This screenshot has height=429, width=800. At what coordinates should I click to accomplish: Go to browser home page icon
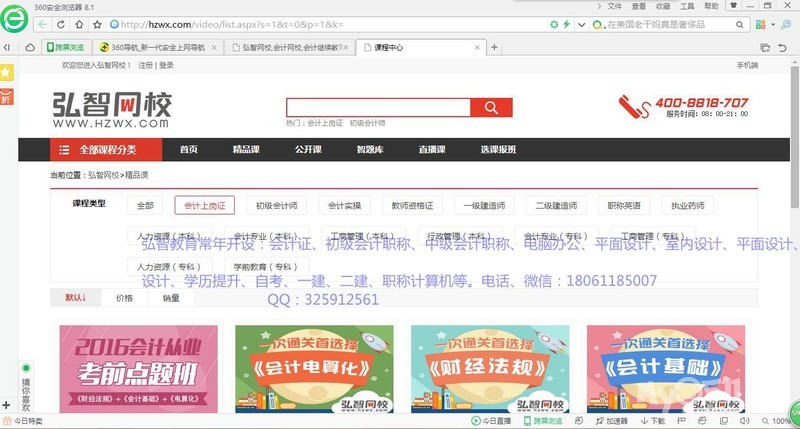(79, 24)
